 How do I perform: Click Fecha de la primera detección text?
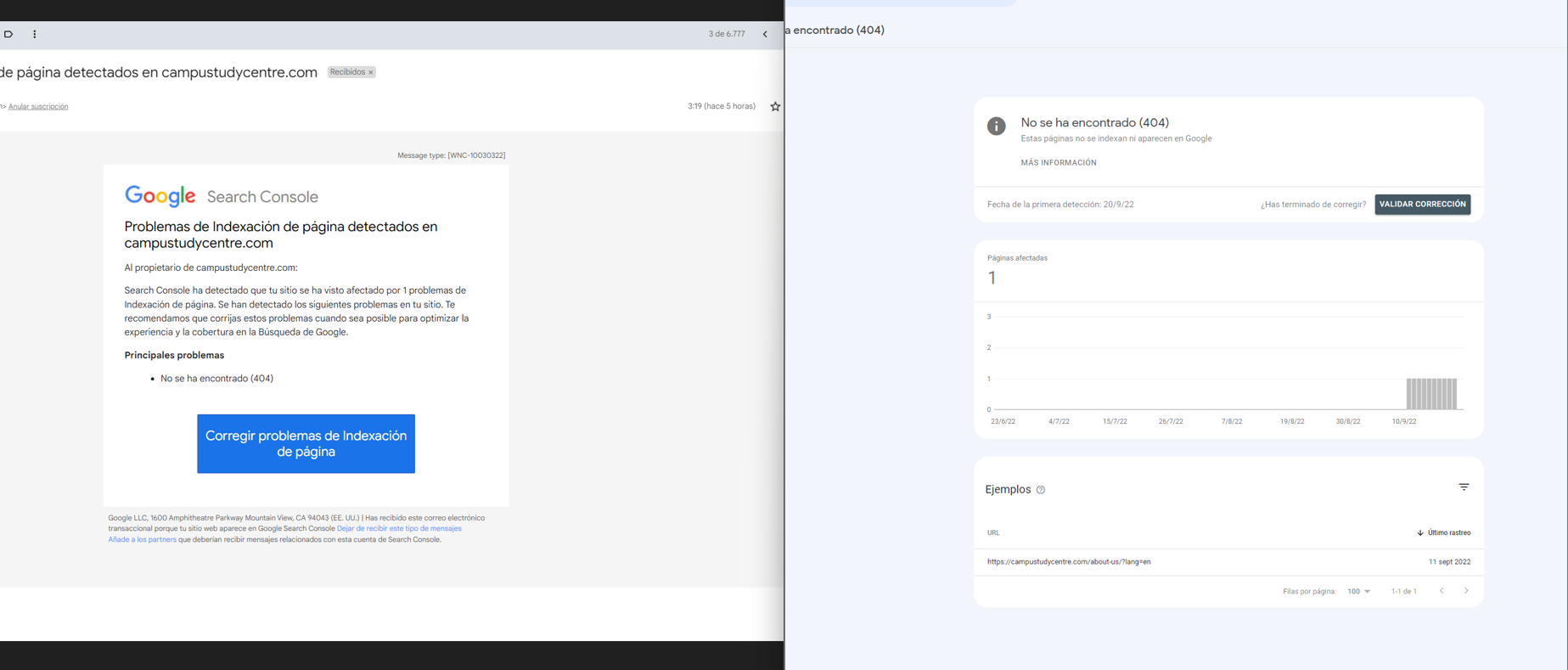[1060, 205]
